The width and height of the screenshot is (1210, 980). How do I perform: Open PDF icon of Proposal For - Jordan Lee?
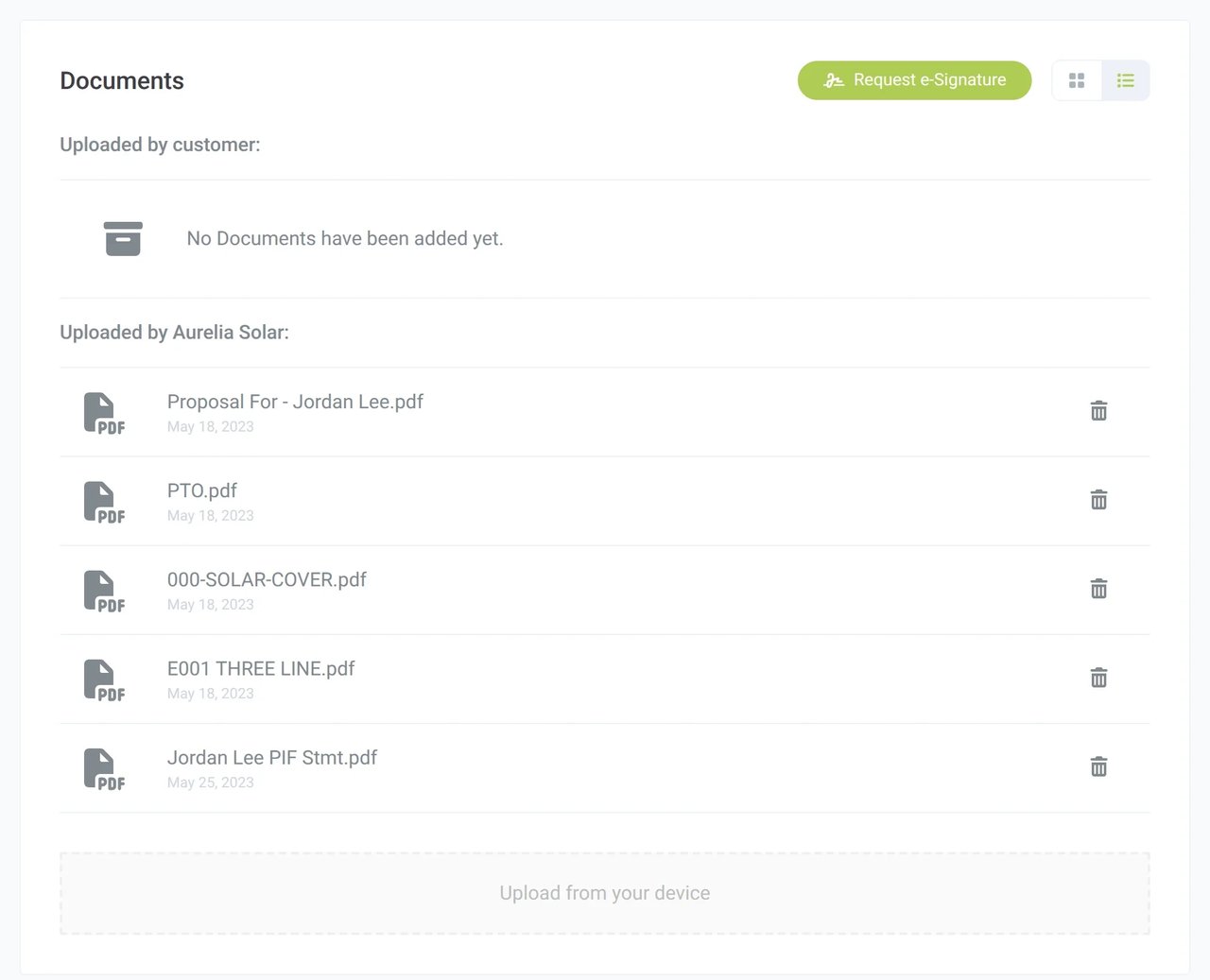[x=104, y=413]
